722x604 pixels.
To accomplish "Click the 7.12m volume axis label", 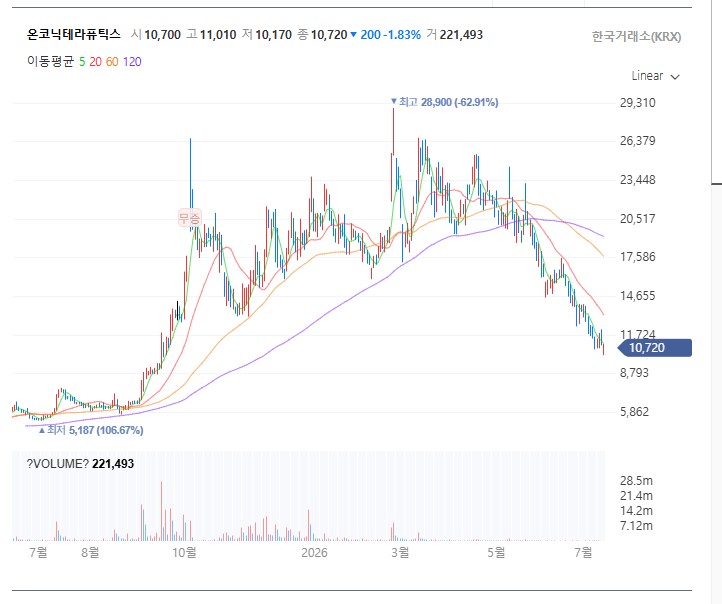I will (636, 526).
